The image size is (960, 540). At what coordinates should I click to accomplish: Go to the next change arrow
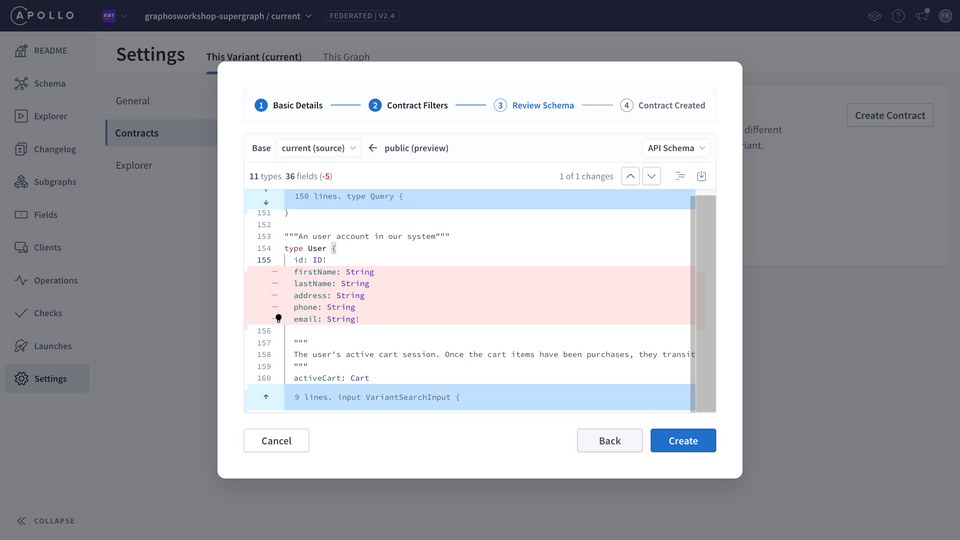coord(651,176)
